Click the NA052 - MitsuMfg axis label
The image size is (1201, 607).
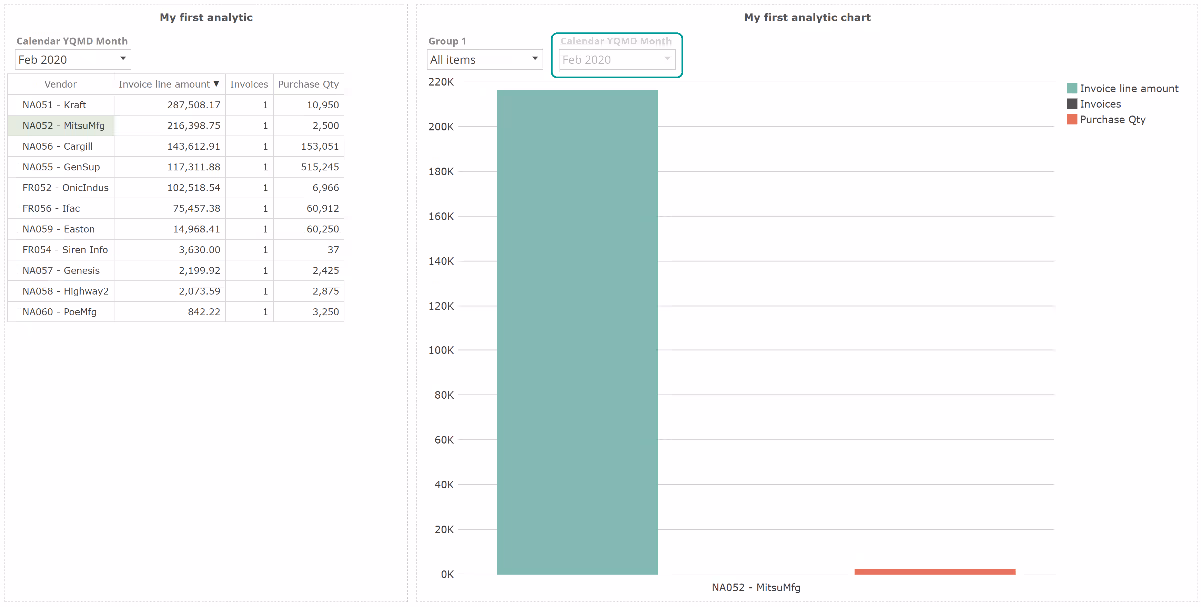tap(755, 587)
